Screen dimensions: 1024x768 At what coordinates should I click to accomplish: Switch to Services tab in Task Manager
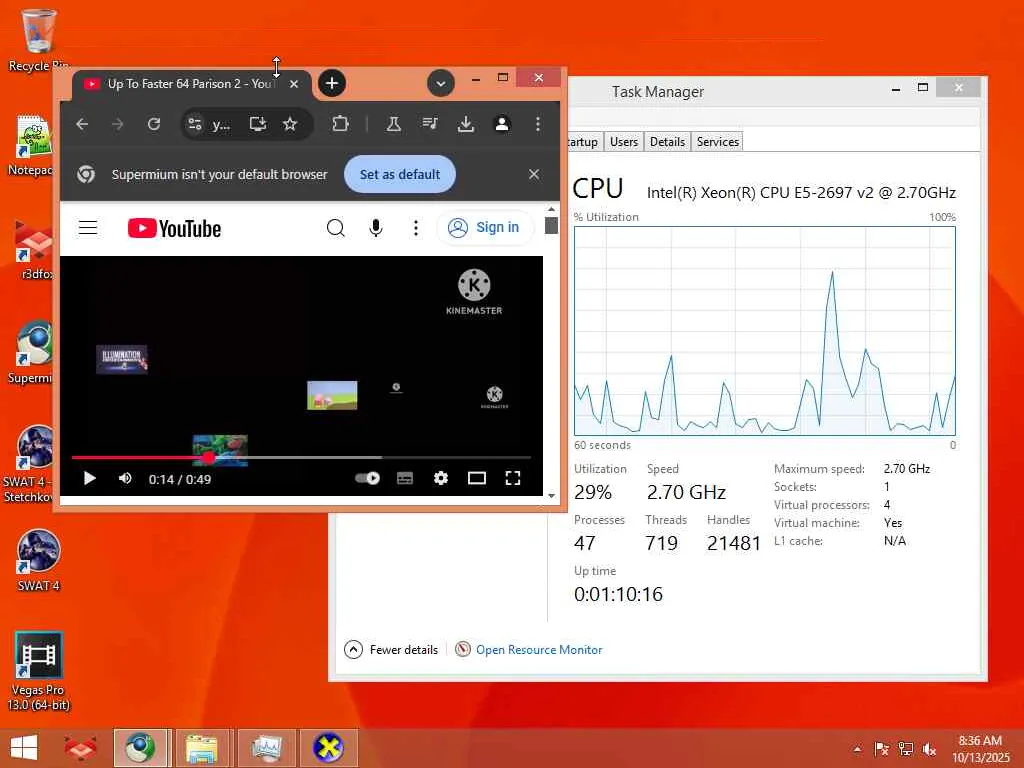[718, 142]
